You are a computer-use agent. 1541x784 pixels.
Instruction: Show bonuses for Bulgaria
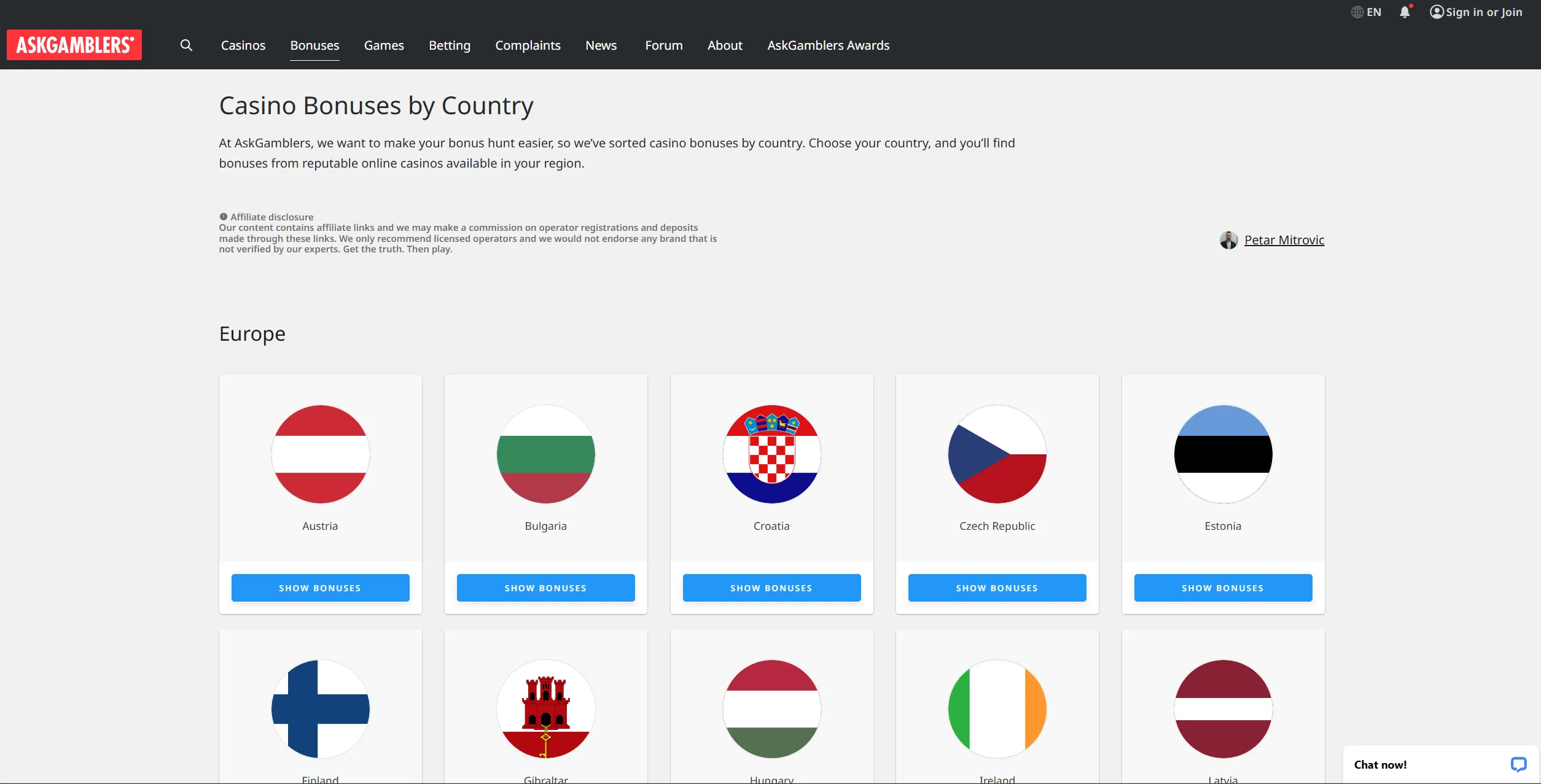click(546, 588)
